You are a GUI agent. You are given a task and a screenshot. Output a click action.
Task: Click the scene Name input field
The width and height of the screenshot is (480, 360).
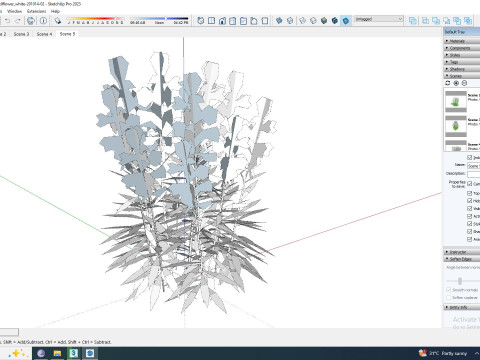pos(473,166)
